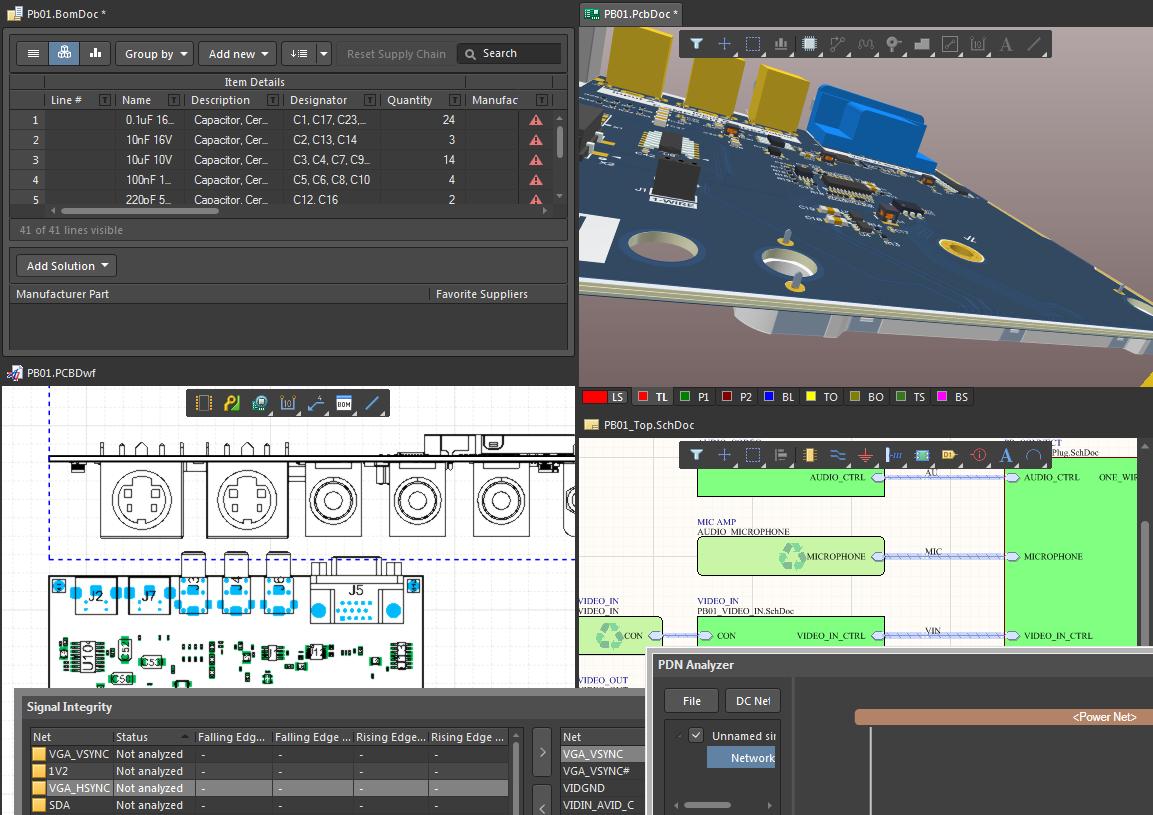Switch to the PB01.PcbDoc tab

(631, 14)
